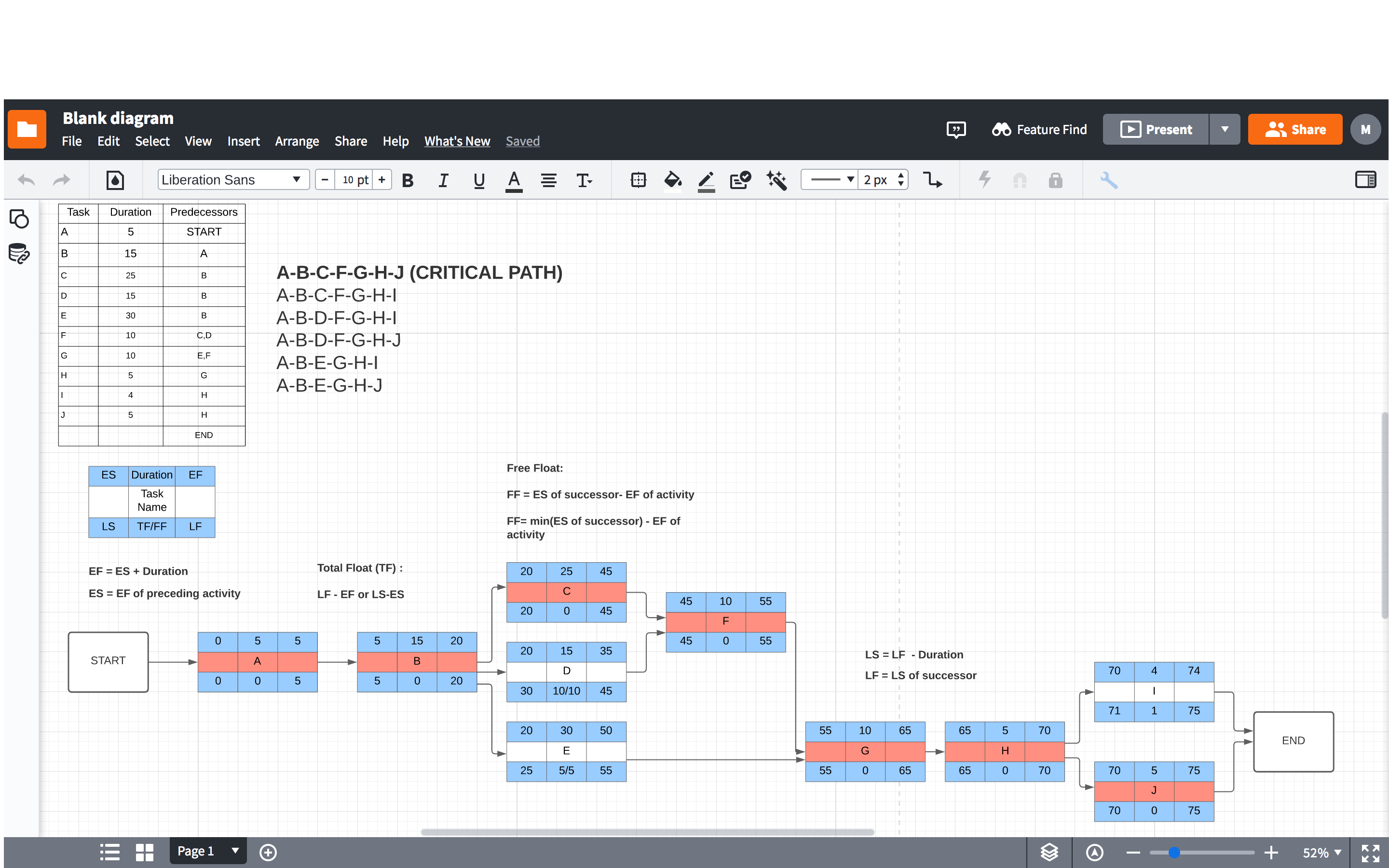Click the fill color paint bucket
Viewport: 1389px width, 868px height.
click(x=672, y=180)
